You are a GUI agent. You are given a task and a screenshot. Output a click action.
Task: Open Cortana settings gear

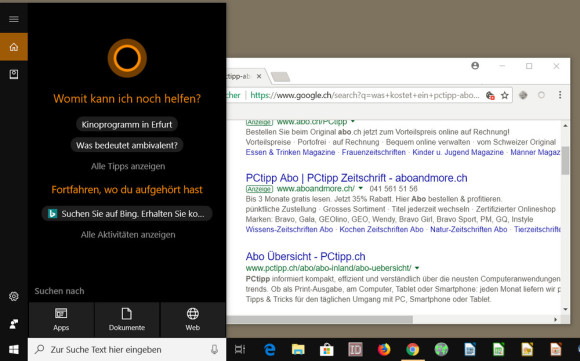click(14, 296)
